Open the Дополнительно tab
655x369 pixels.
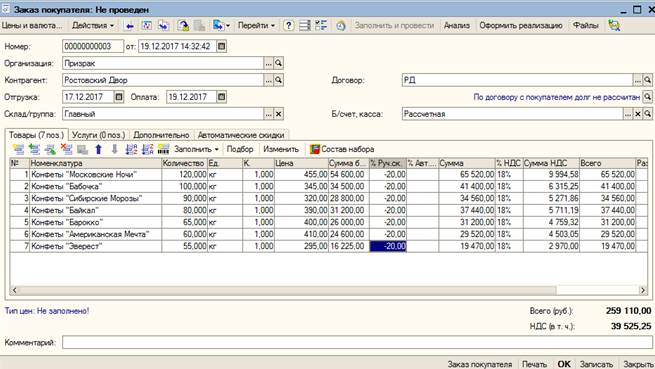click(161, 135)
